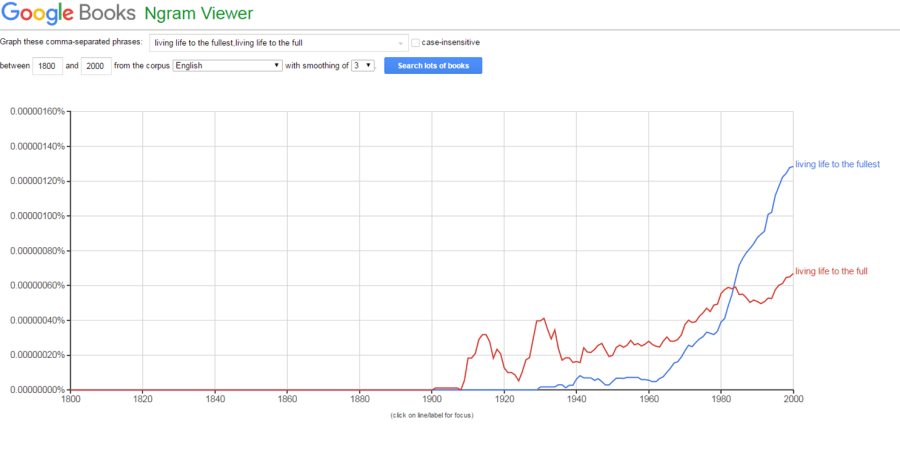The width and height of the screenshot is (900, 450).
Task: Open the smoothing value dropdown
Action: pos(362,66)
